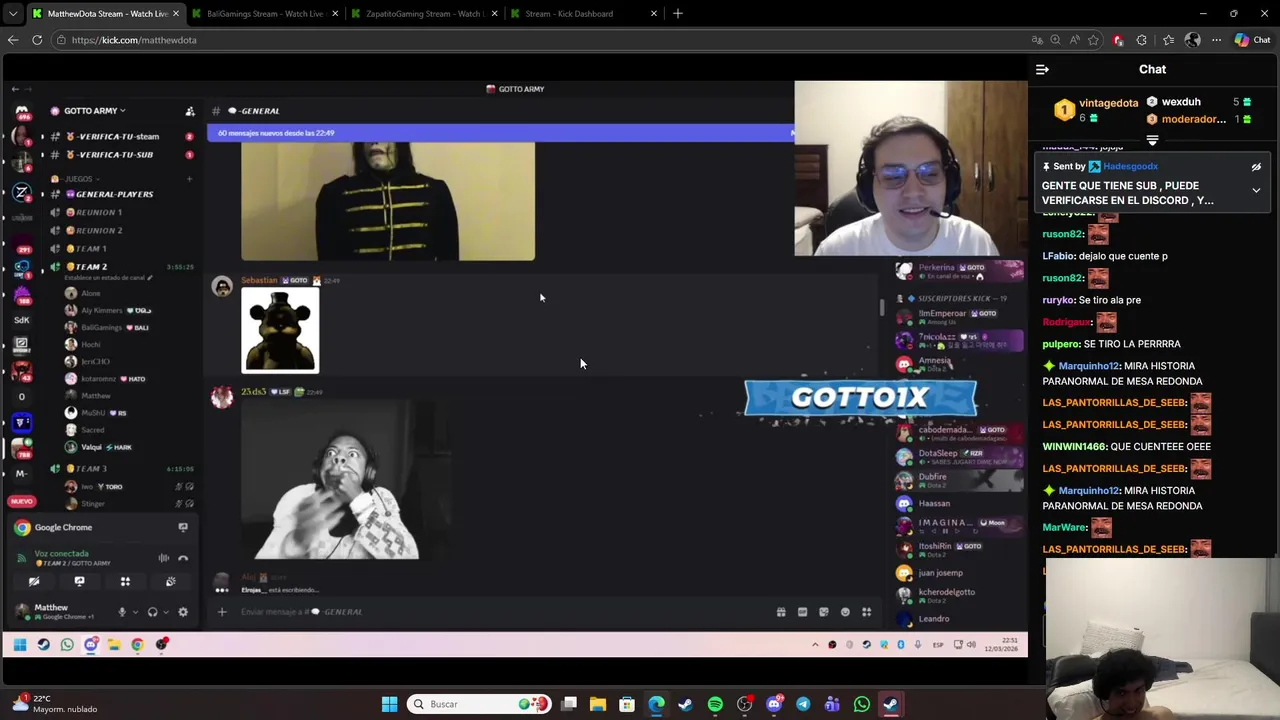Open Discord emoji picker

[845, 612]
